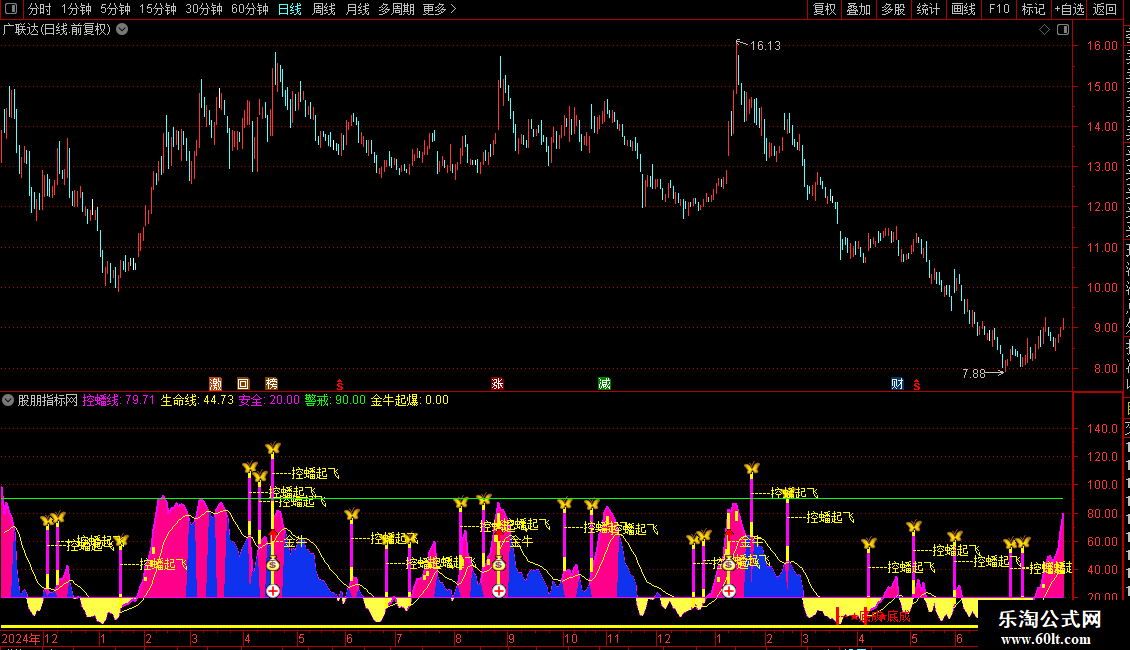Click the 100.0 indicator axis label

1102,485
